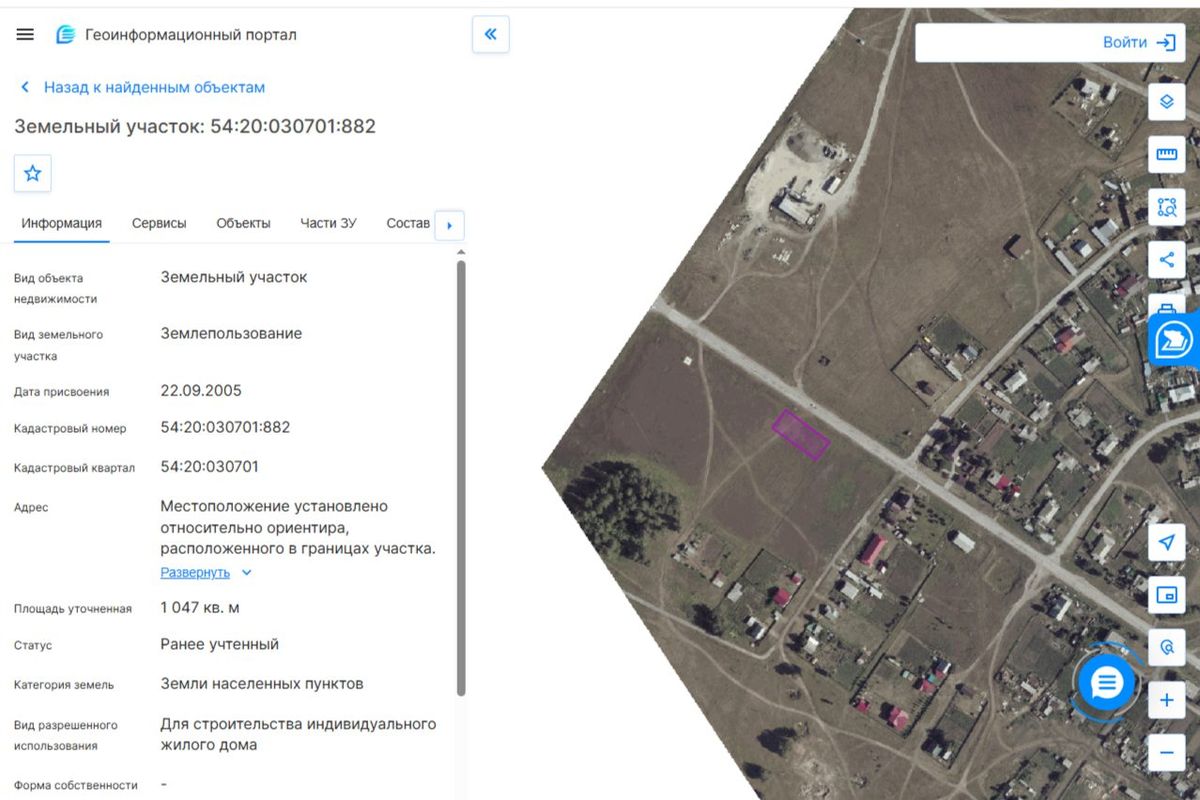1200x800 pixels.
Task: Click the label Форма собственности
Action: click(76, 786)
